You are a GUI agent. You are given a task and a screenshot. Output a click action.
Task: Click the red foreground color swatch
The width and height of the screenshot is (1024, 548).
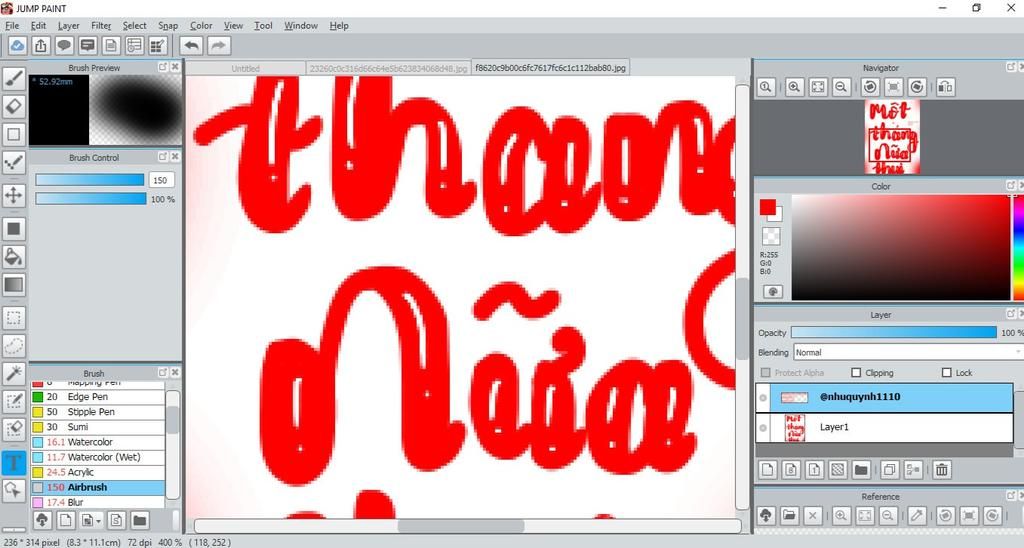pos(767,208)
